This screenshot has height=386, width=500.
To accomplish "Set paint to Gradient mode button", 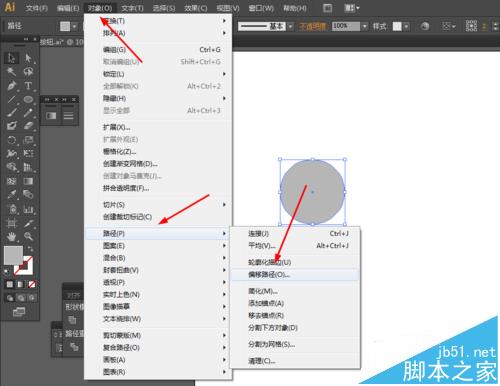I will pyautogui.click(x=20, y=284).
